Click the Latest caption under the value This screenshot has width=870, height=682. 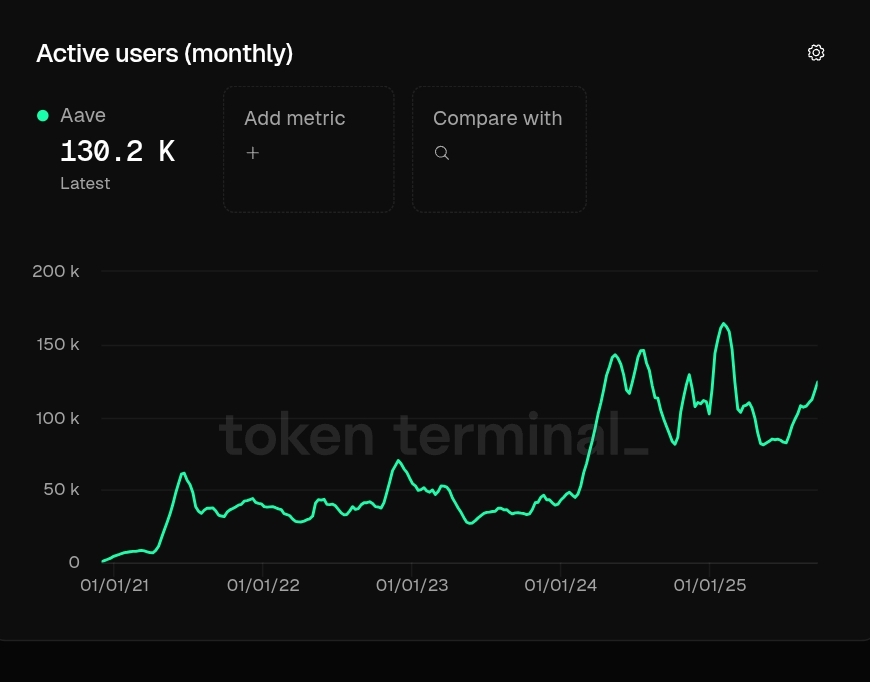point(85,184)
